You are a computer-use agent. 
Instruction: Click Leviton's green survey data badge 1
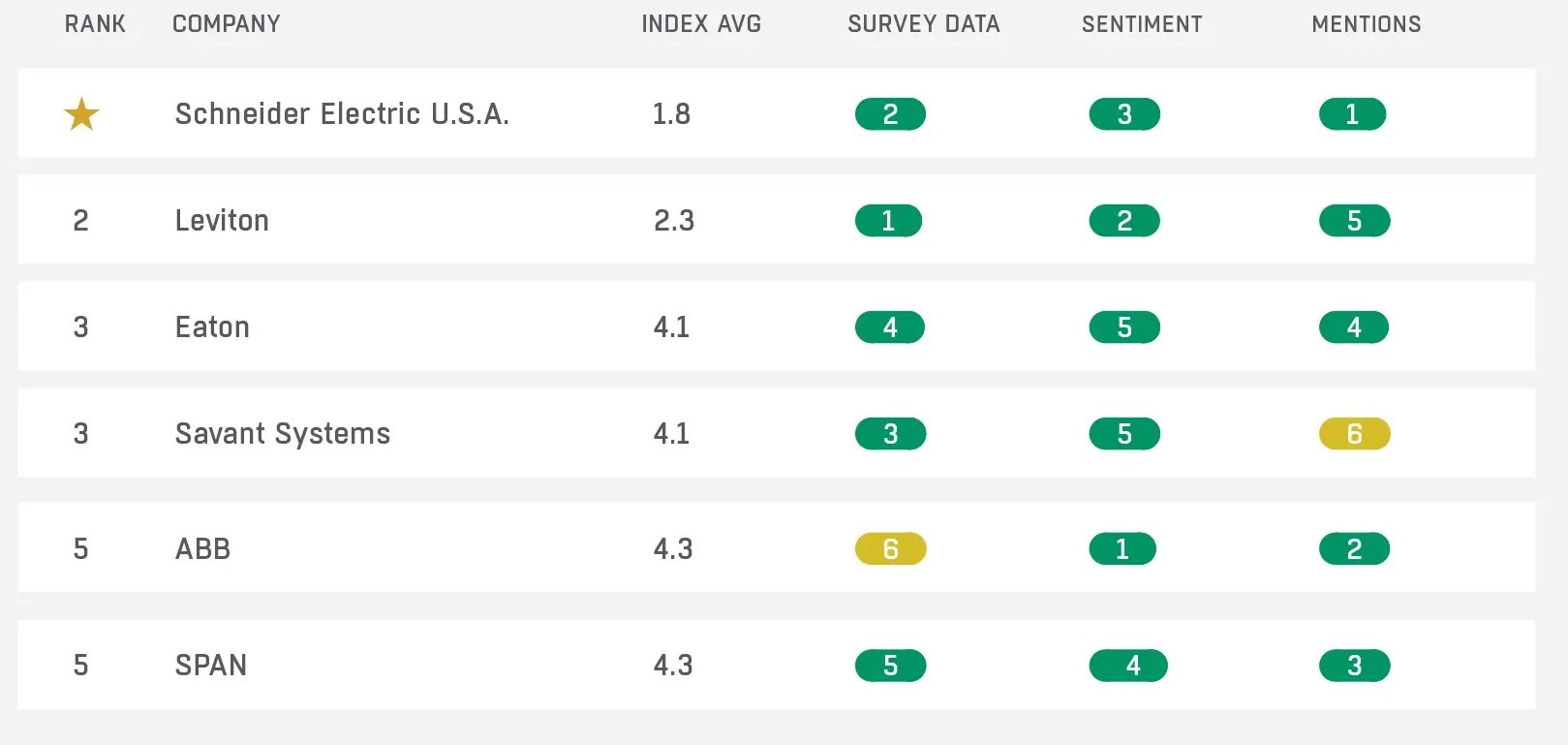click(x=888, y=221)
